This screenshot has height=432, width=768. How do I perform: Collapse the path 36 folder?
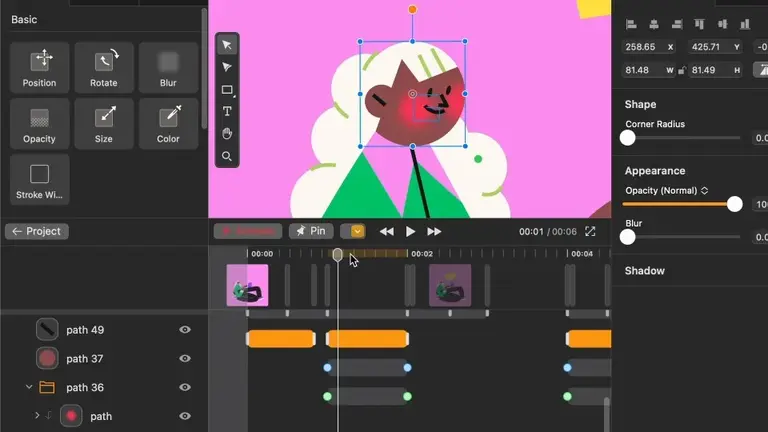29,387
